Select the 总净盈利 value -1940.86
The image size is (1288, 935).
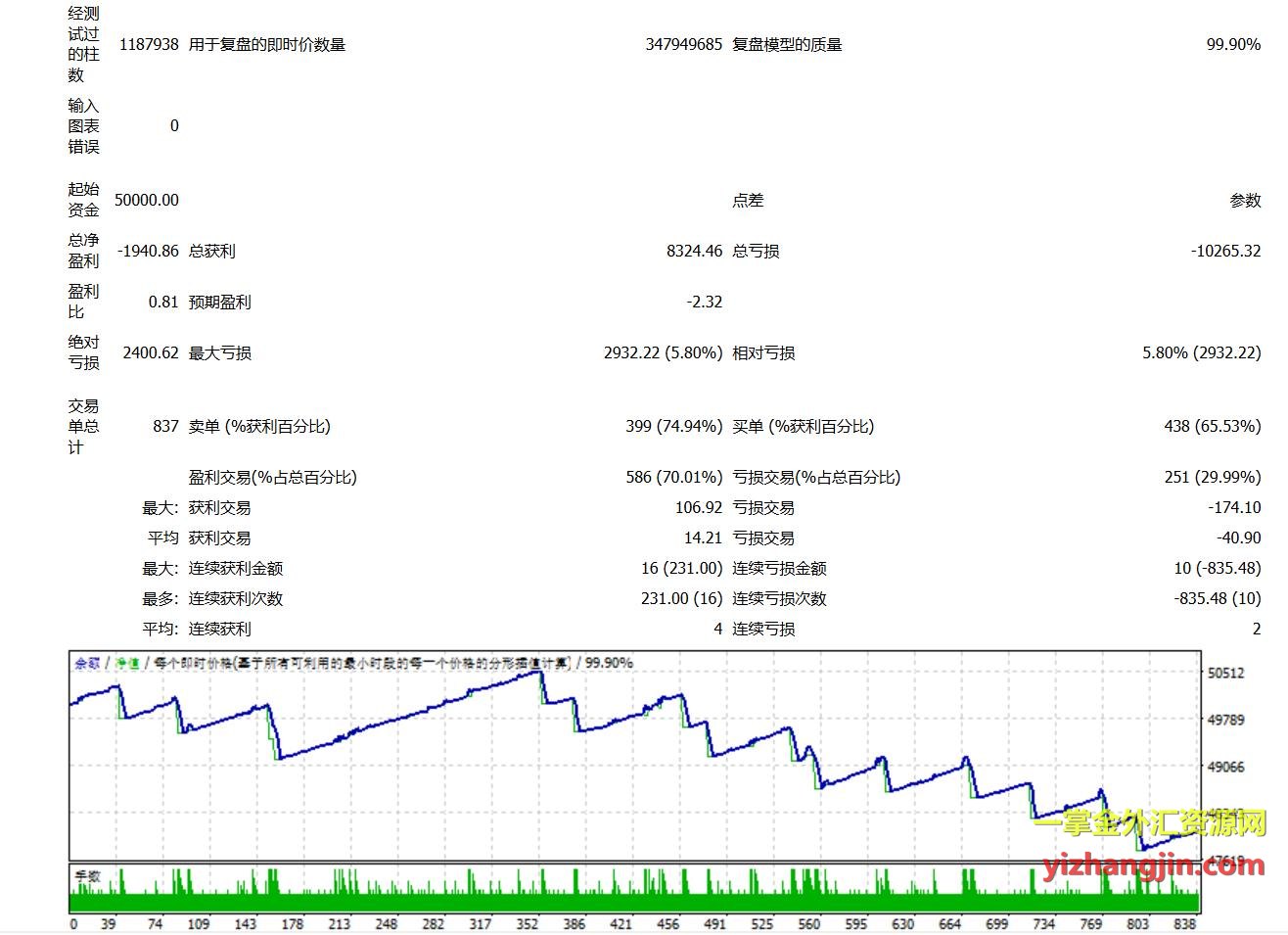coord(148,251)
